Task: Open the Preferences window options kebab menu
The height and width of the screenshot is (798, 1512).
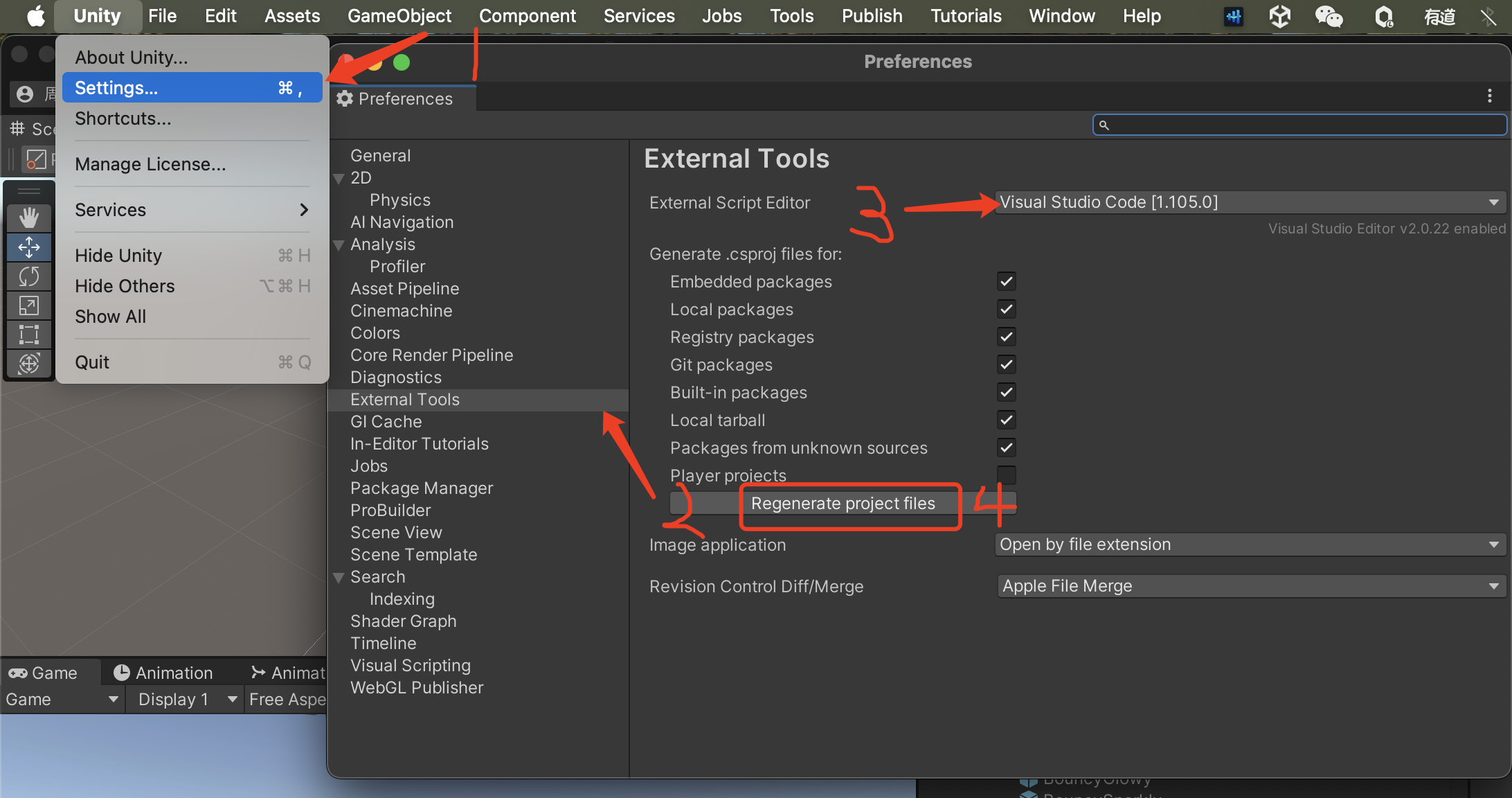Action: (1490, 96)
